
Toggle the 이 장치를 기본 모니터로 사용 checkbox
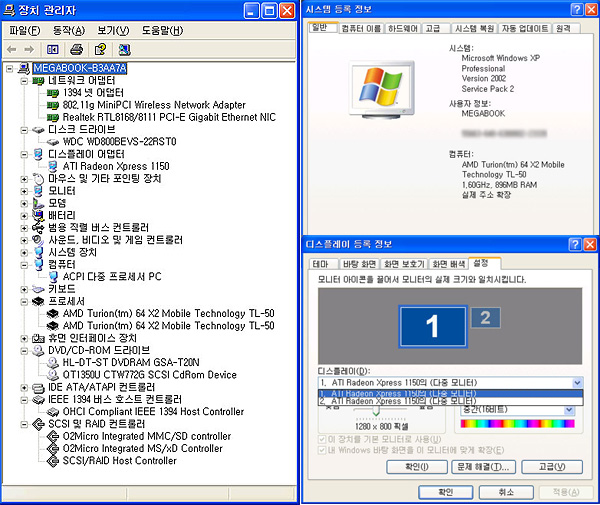tap(322, 439)
